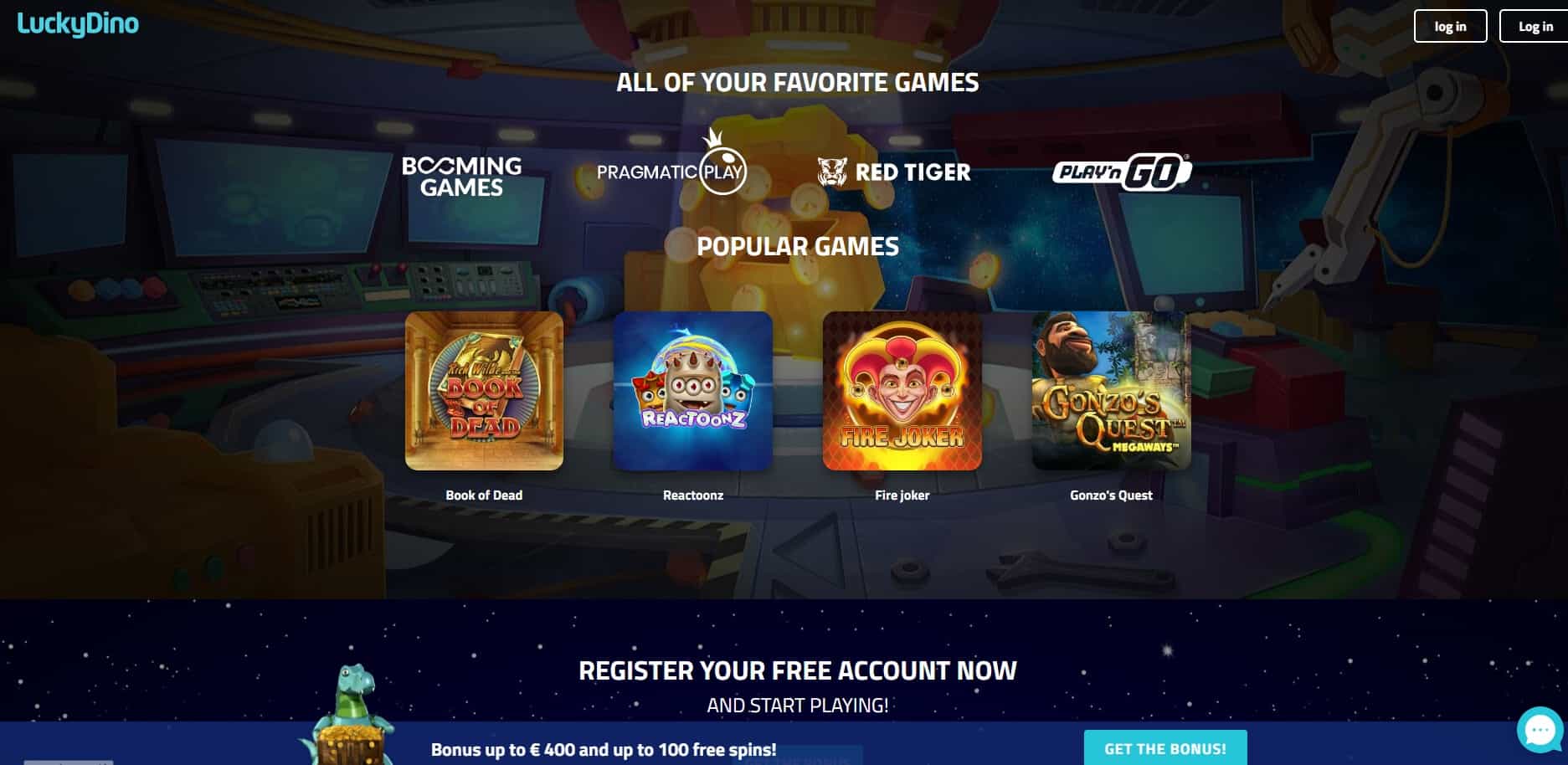Launch the Fire Joker game thumbnail

(x=902, y=391)
